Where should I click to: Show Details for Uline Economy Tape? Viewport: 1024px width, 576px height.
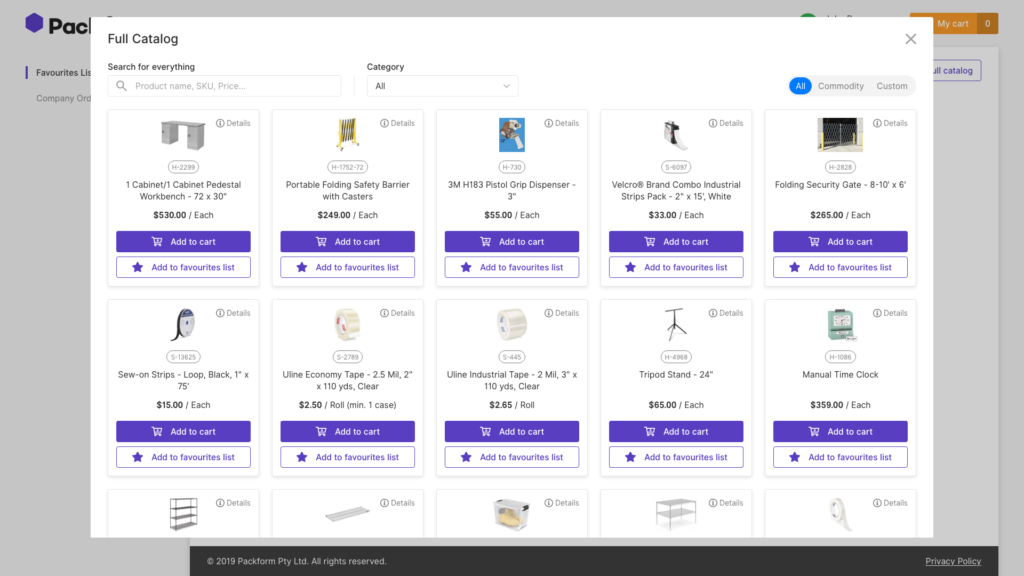(397, 313)
